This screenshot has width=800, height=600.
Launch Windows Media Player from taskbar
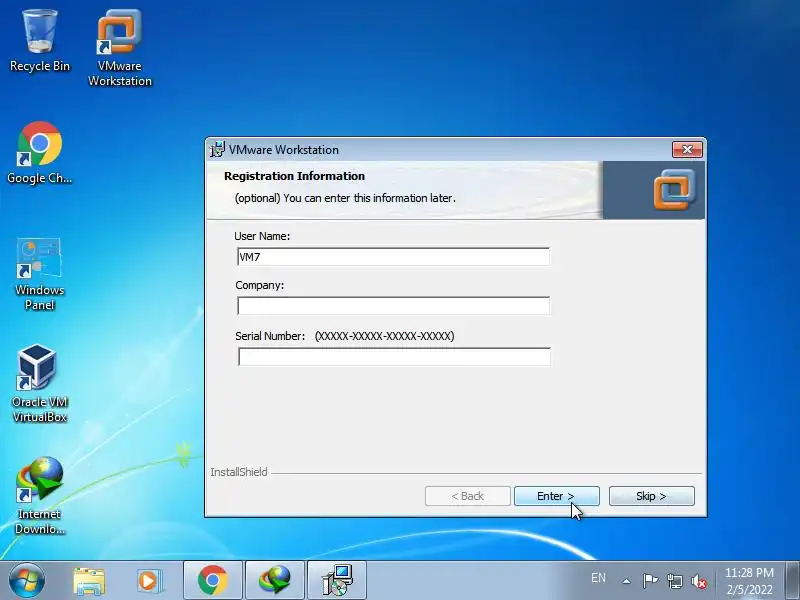click(x=150, y=581)
